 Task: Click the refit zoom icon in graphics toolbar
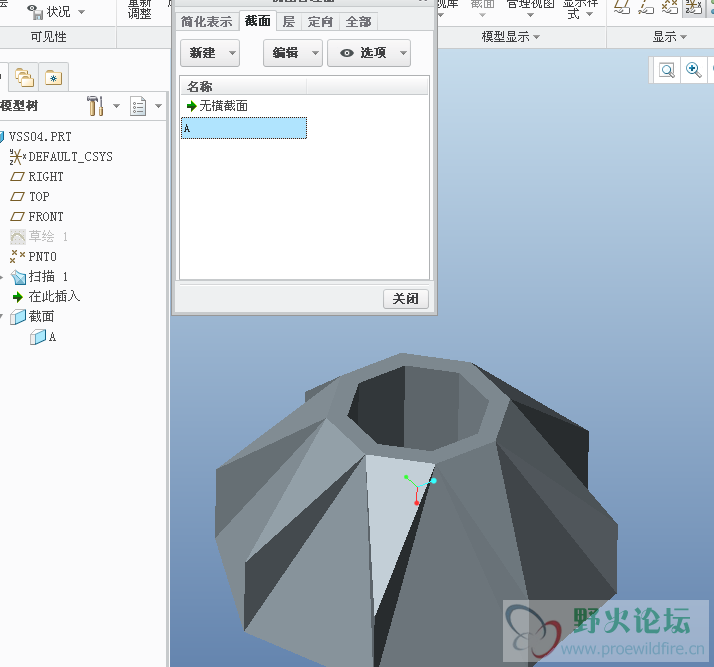[667, 71]
